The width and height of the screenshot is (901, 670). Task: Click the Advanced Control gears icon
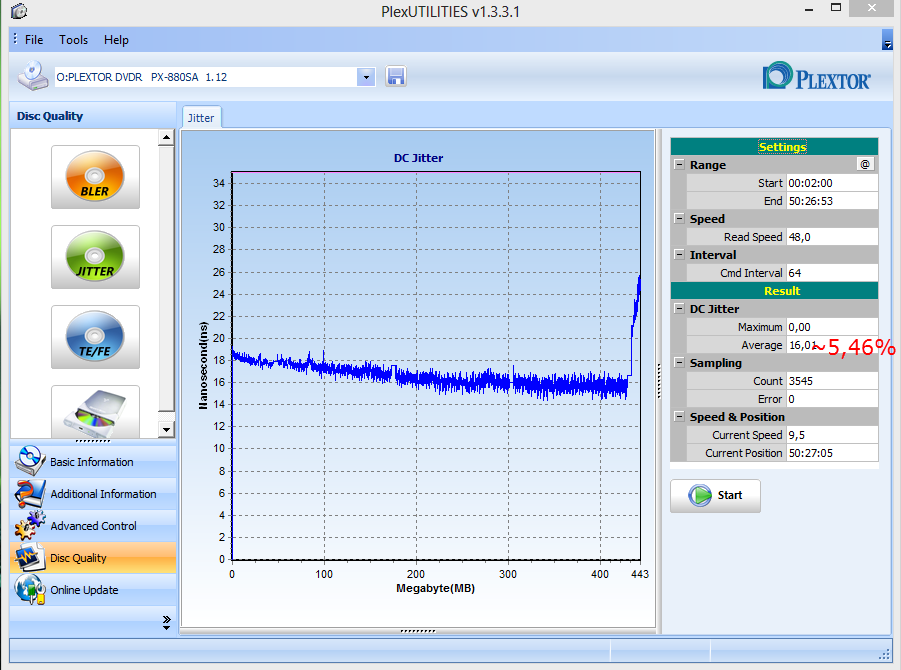tap(30, 525)
